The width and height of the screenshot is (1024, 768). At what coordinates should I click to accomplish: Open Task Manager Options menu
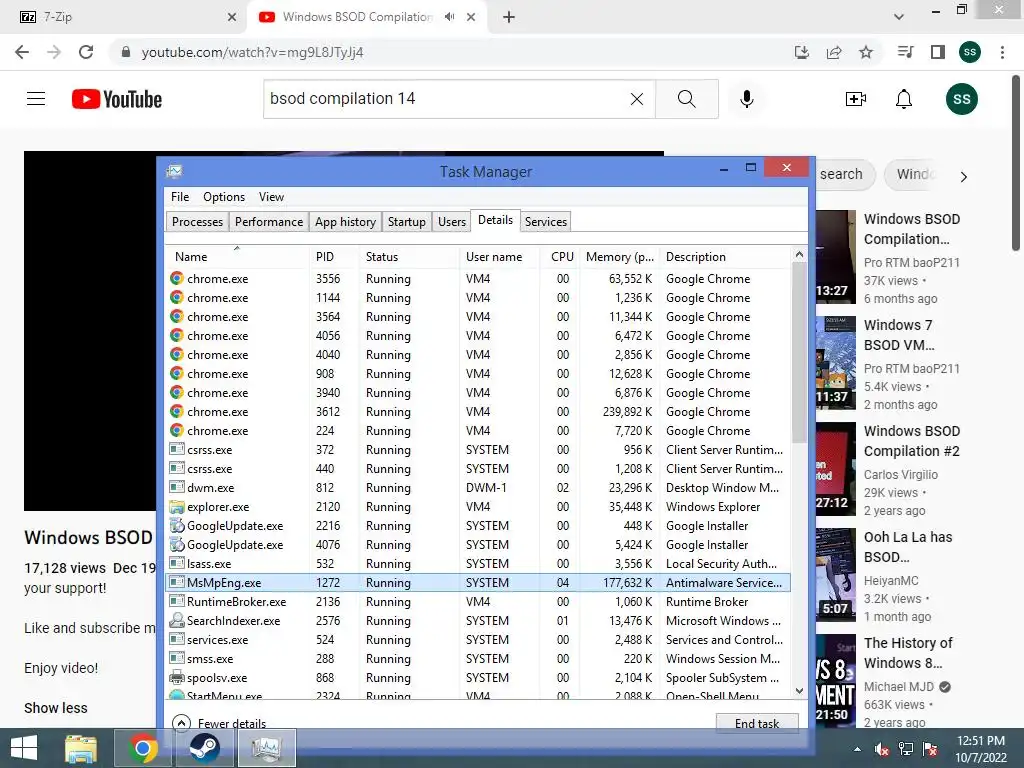224,197
